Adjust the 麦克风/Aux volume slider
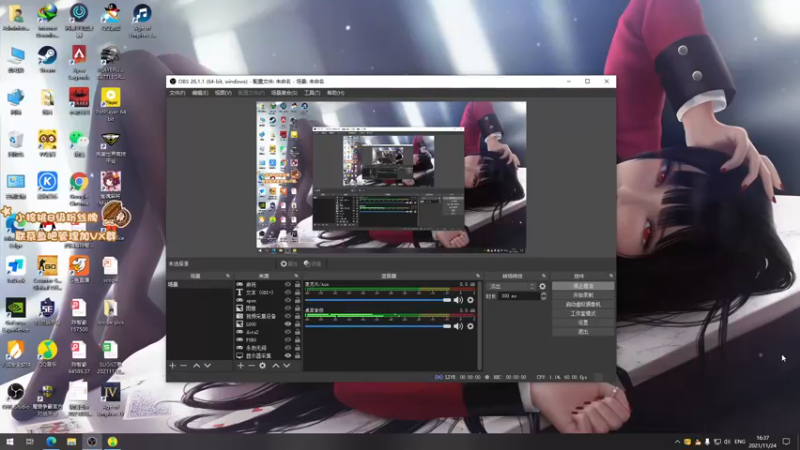The height and width of the screenshot is (450, 800). (x=378, y=300)
